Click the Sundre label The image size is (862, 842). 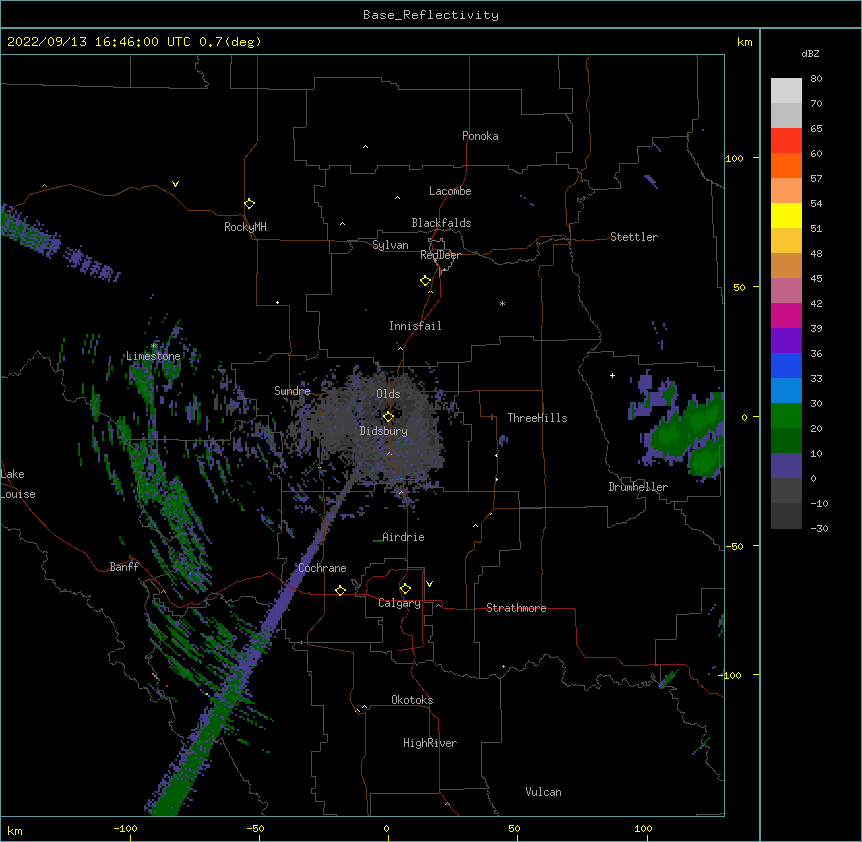pos(292,391)
